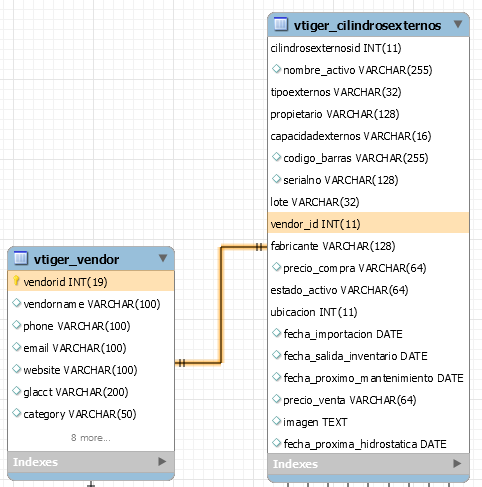Click the diamond icon next to serialno
The image size is (482, 487).
276,179
